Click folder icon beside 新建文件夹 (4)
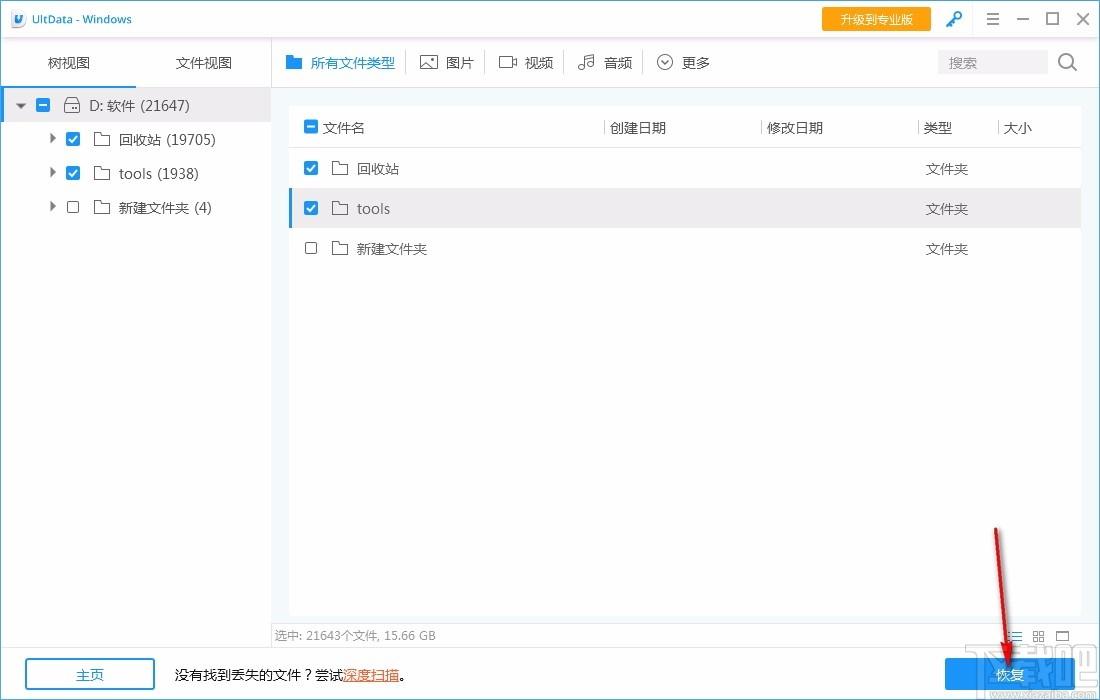 pyautogui.click(x=102, y=207)
